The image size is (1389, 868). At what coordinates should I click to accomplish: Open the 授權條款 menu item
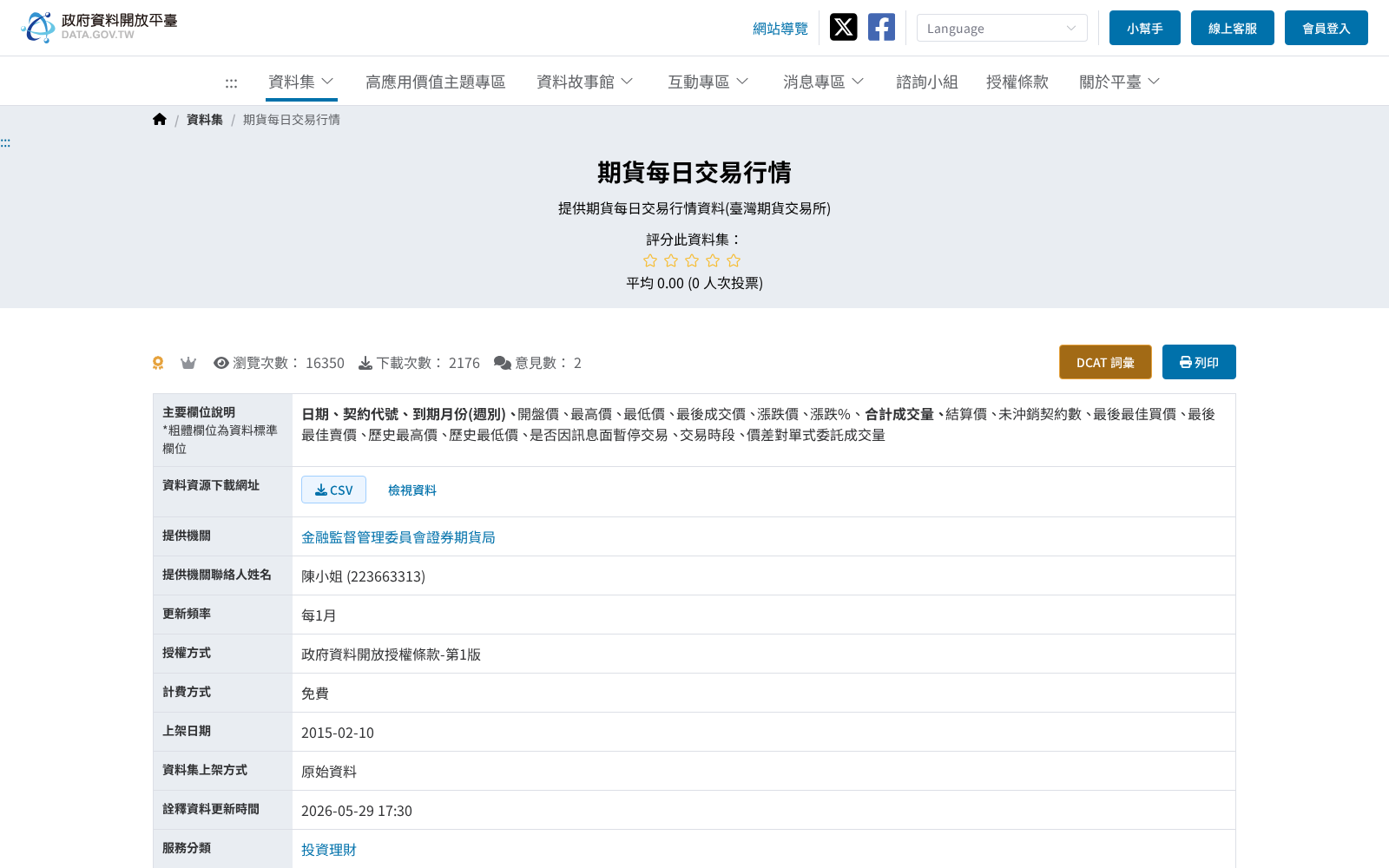pyautogui.click(x=1017, y=82)
